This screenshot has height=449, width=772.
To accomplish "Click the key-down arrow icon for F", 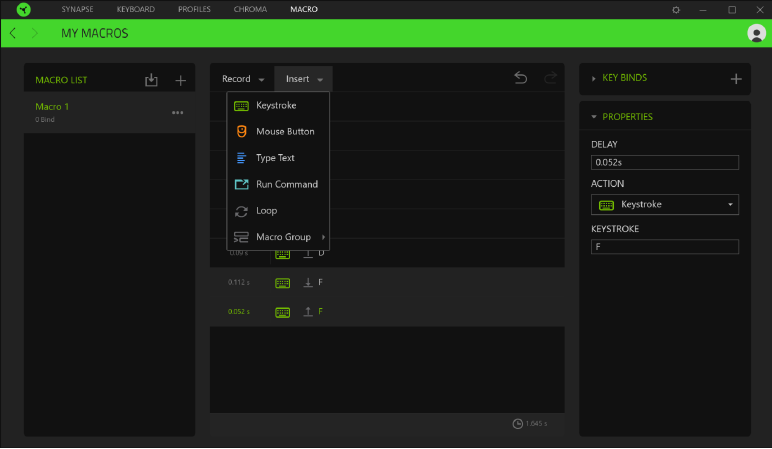I will (x=308, y=283).
